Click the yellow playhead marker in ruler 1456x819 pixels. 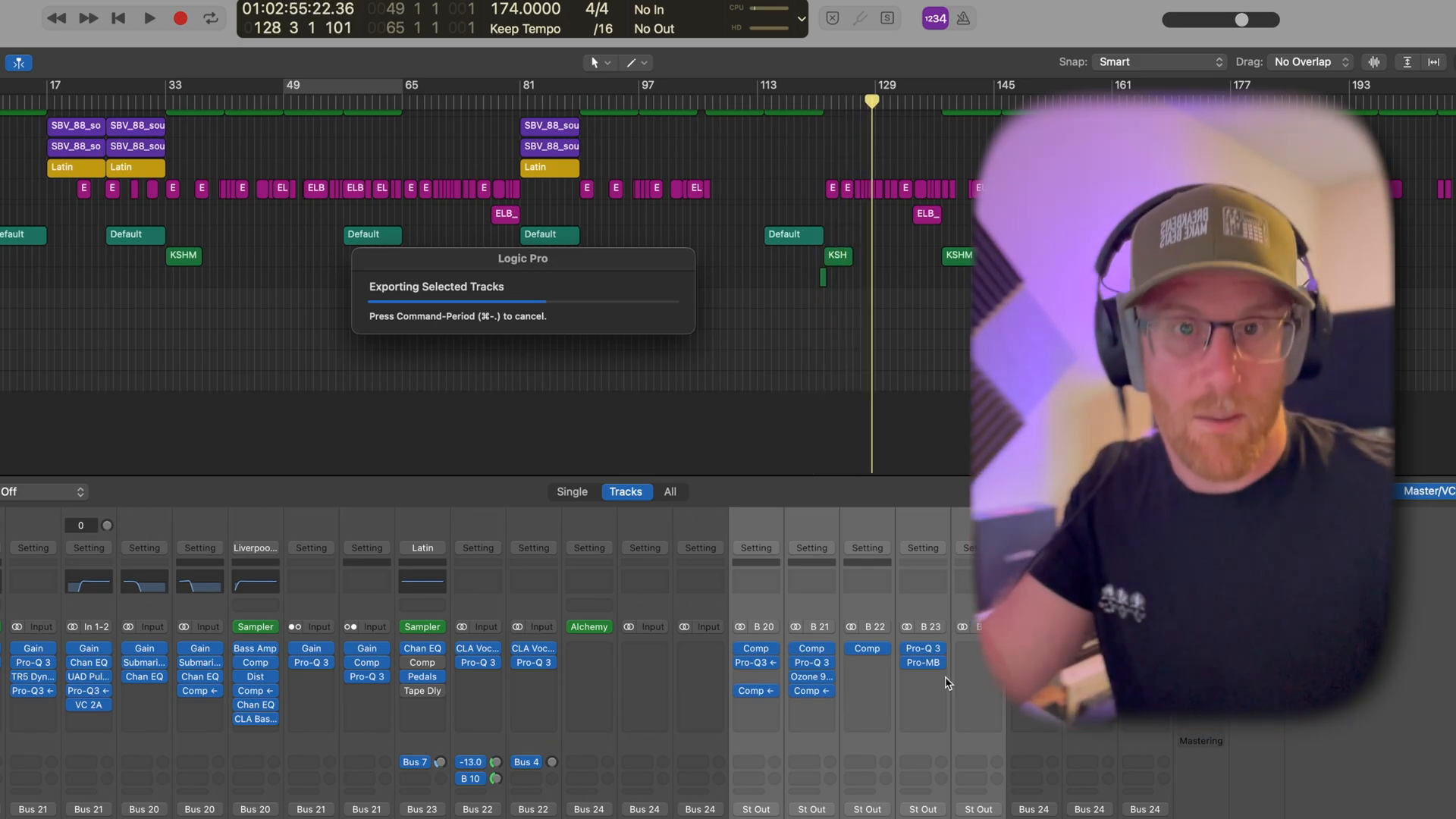(872, 101)
